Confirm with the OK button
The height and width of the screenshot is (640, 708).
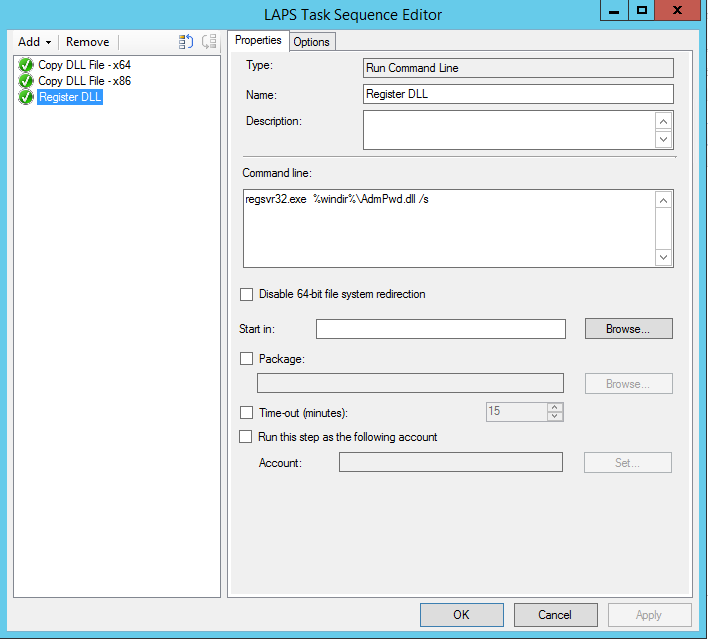461,615
